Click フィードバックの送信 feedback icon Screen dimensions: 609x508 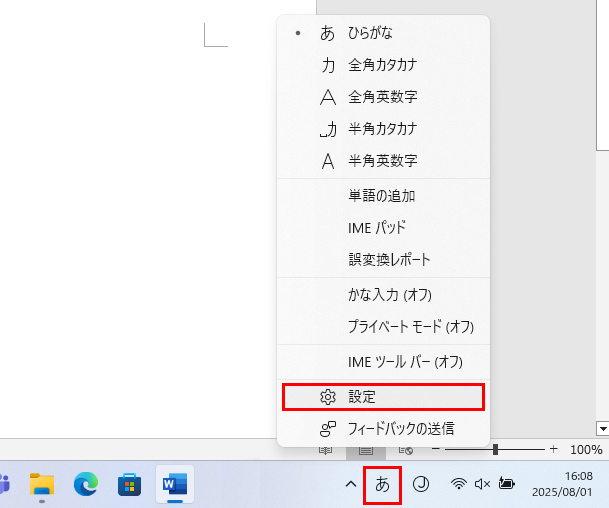(328, 429)
